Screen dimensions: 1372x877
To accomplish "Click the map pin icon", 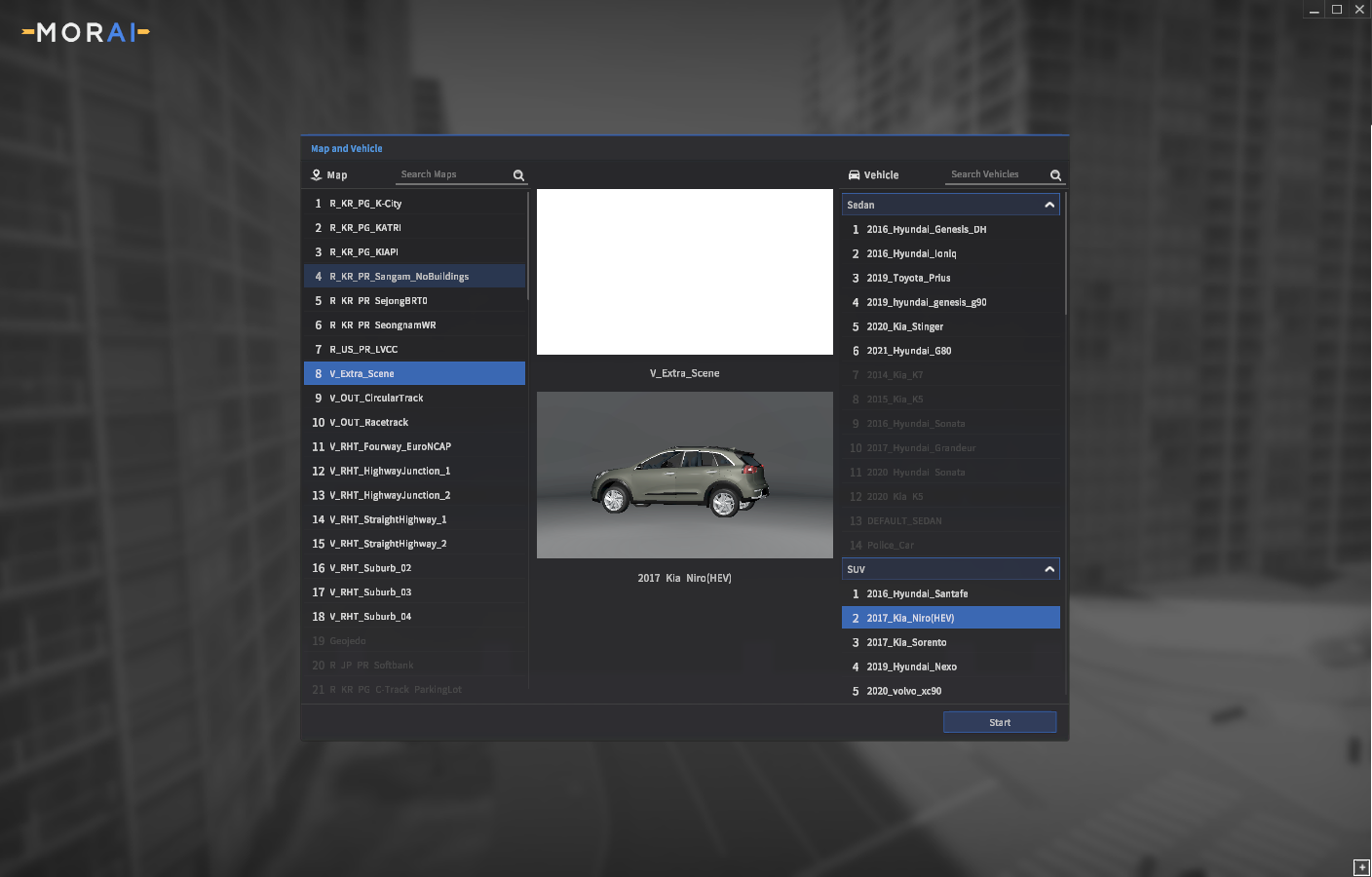I will 317,175.
